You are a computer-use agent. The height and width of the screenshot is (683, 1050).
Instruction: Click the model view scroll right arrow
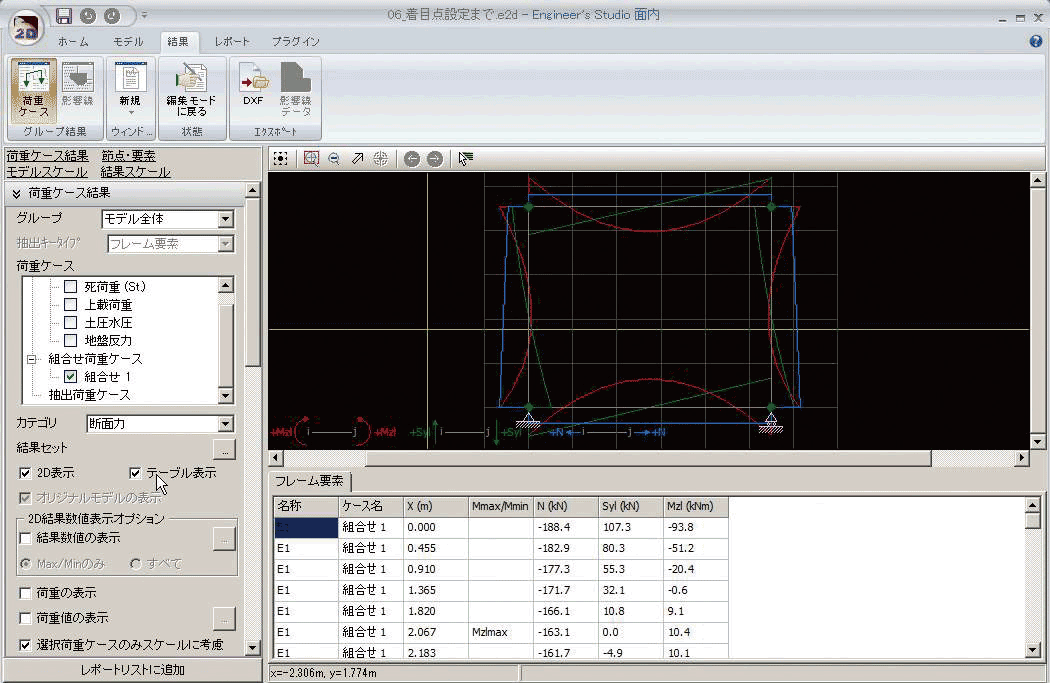tap(1021, 458)
